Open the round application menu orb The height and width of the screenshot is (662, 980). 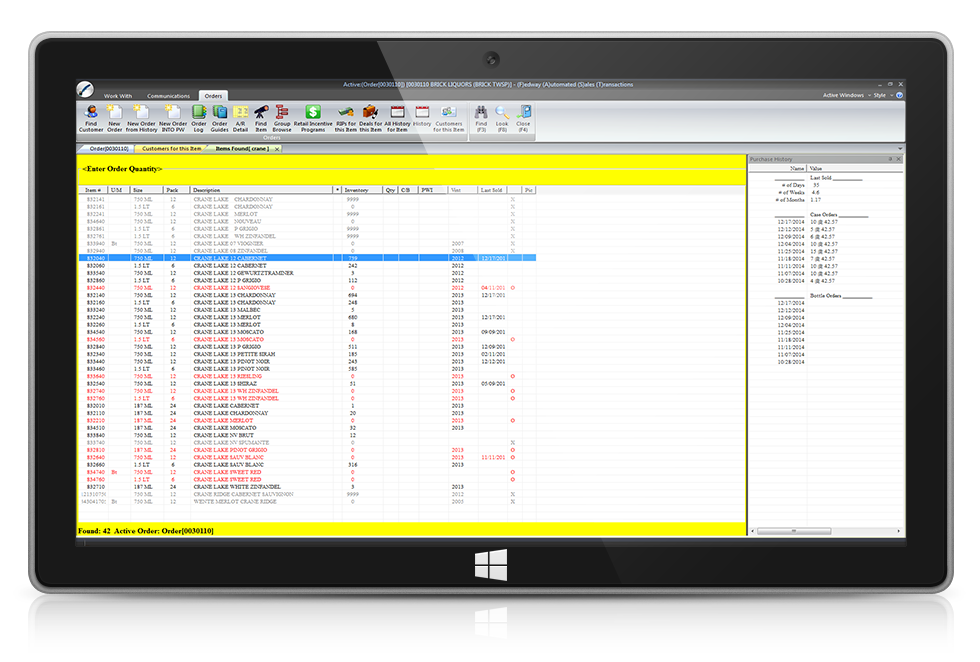86,89
